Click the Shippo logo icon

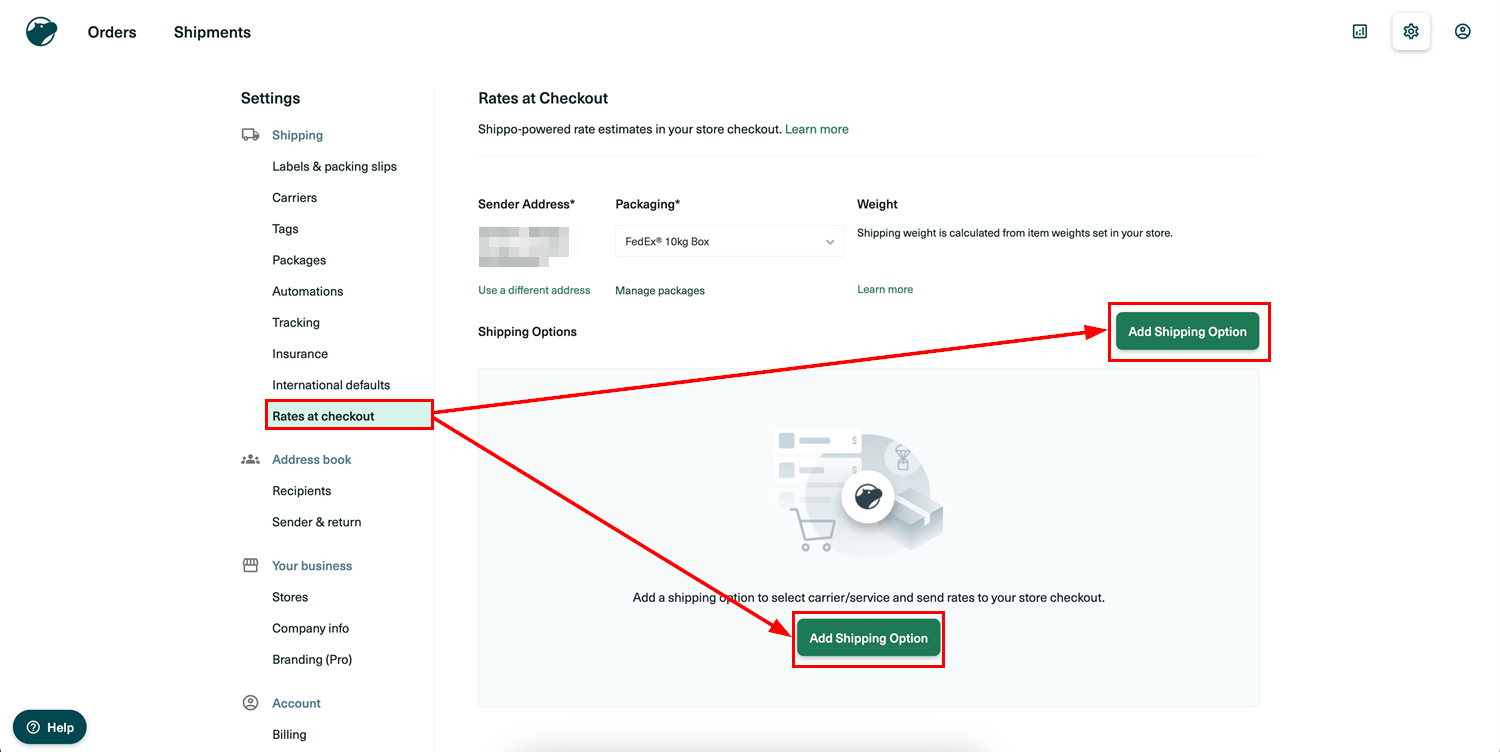click(x=41, y=32)
